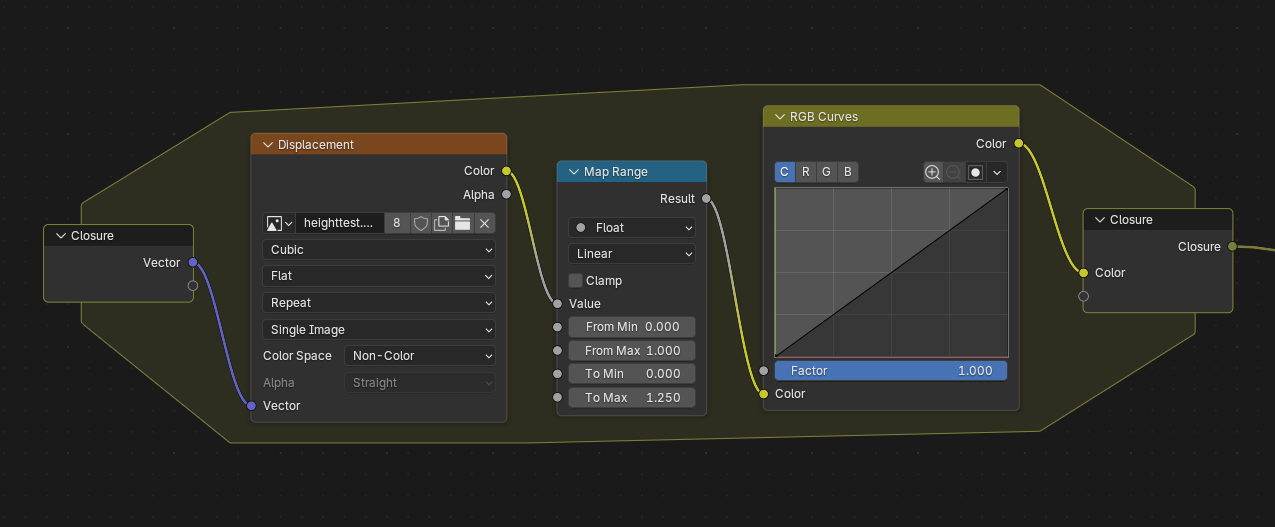Image resolution: width=1275 pixels, height=527 pixels.
Task: Click the Color input socket on Closure node
Action: 1083,272
